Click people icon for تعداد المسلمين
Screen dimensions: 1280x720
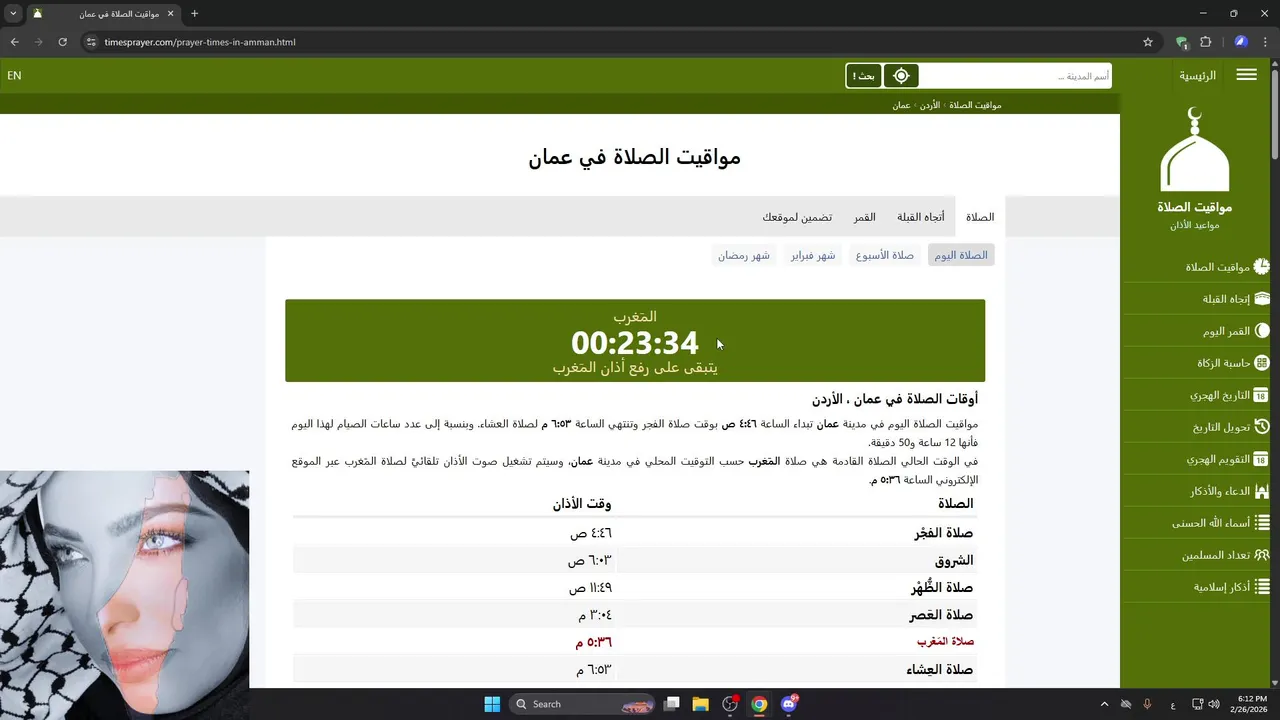pyautogui.click(x=1262, y=555)
